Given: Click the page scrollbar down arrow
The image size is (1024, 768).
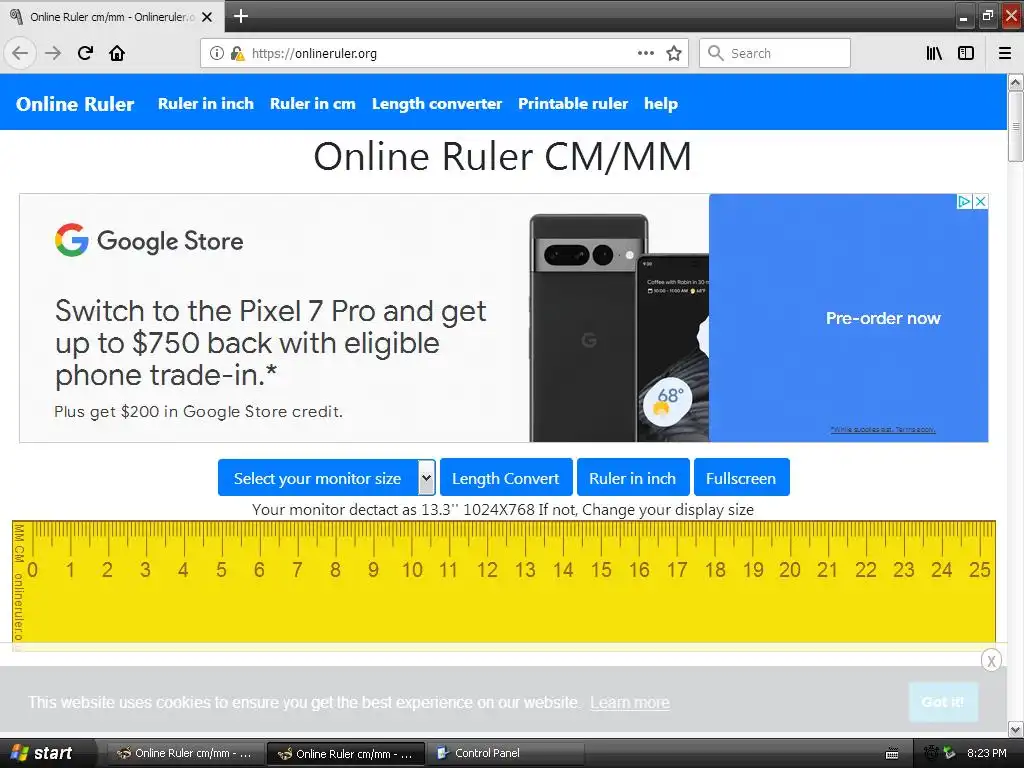Looking at the screenshot, I should pos(1016,729).
